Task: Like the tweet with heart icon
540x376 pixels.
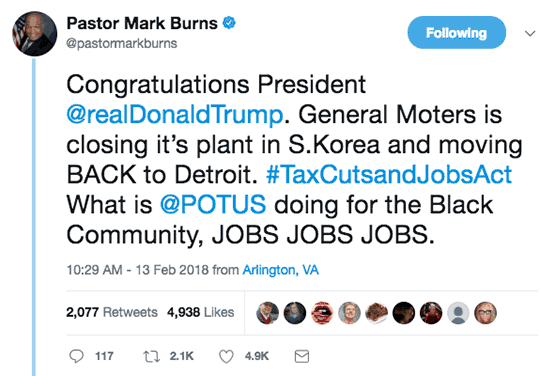Action: [x=227, y=356]
